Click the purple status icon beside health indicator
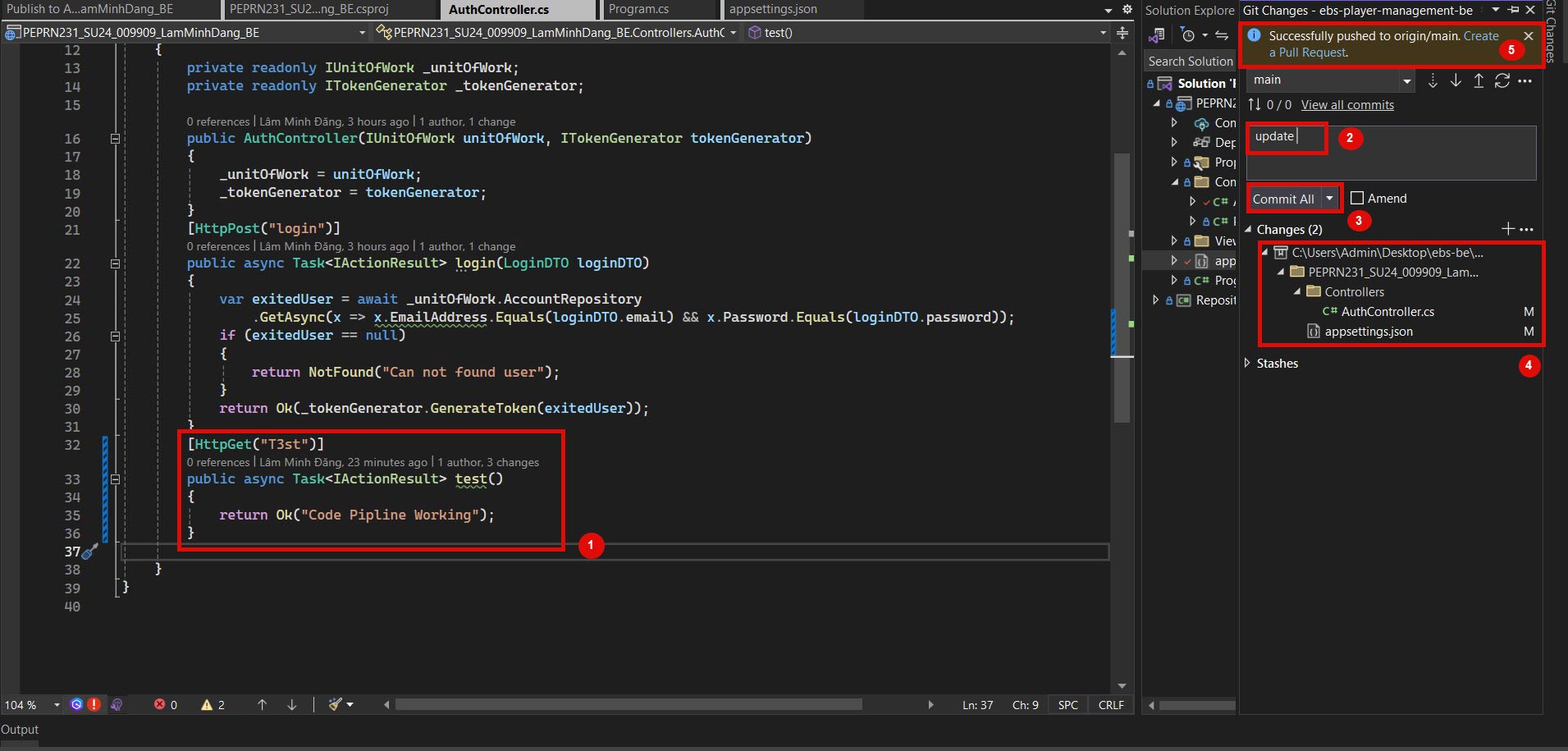Screen dimensions: 1568x751 [x=117, y=704]
